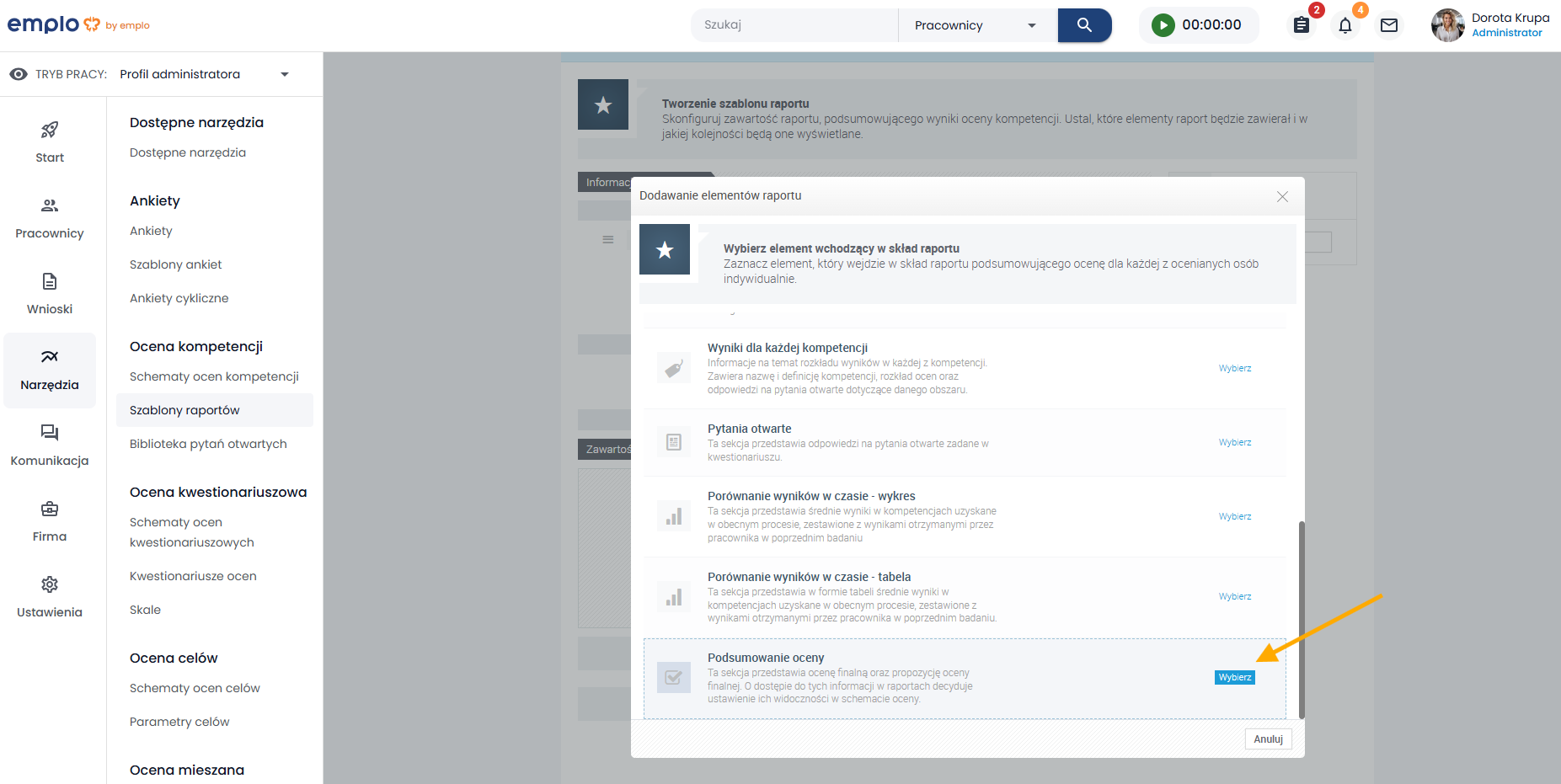Start the work timer play button
The width and height of the screenshot is (1561, 784).
coord(1163,25)
